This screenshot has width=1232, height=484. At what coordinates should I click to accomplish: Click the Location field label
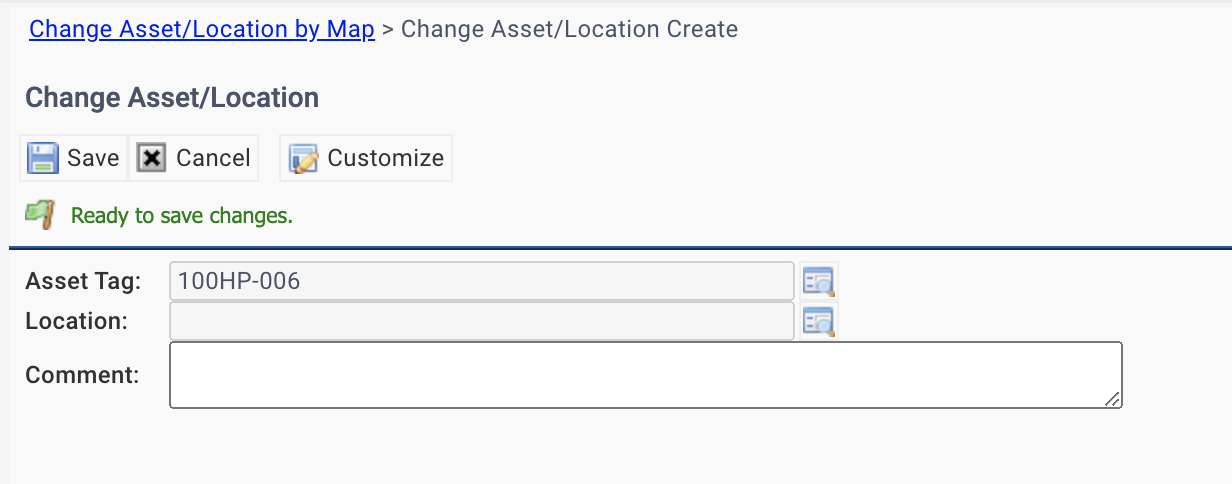(x=77, y=321)
